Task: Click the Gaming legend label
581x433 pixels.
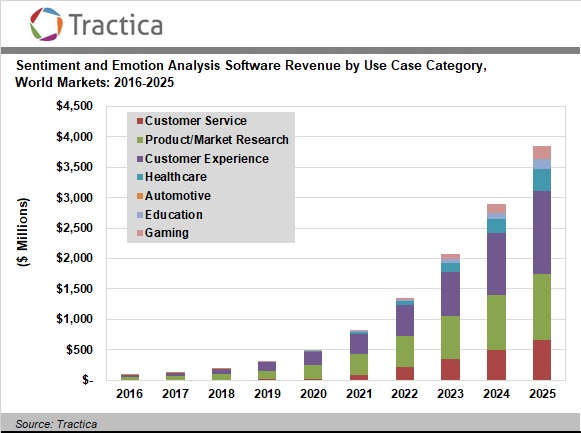Action: pyautogui.click(x=167, y=233)
